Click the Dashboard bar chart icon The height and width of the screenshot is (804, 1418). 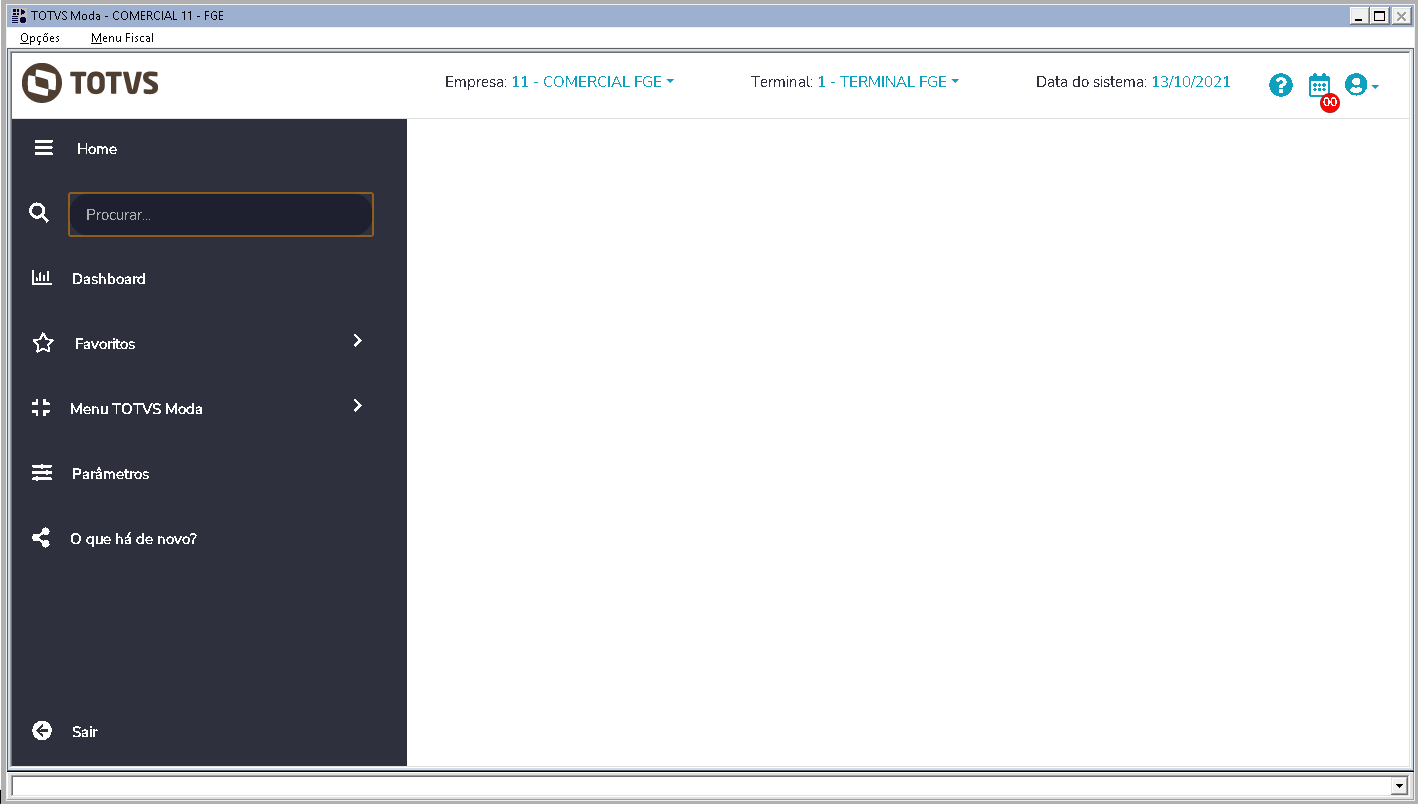pos(41,278)
